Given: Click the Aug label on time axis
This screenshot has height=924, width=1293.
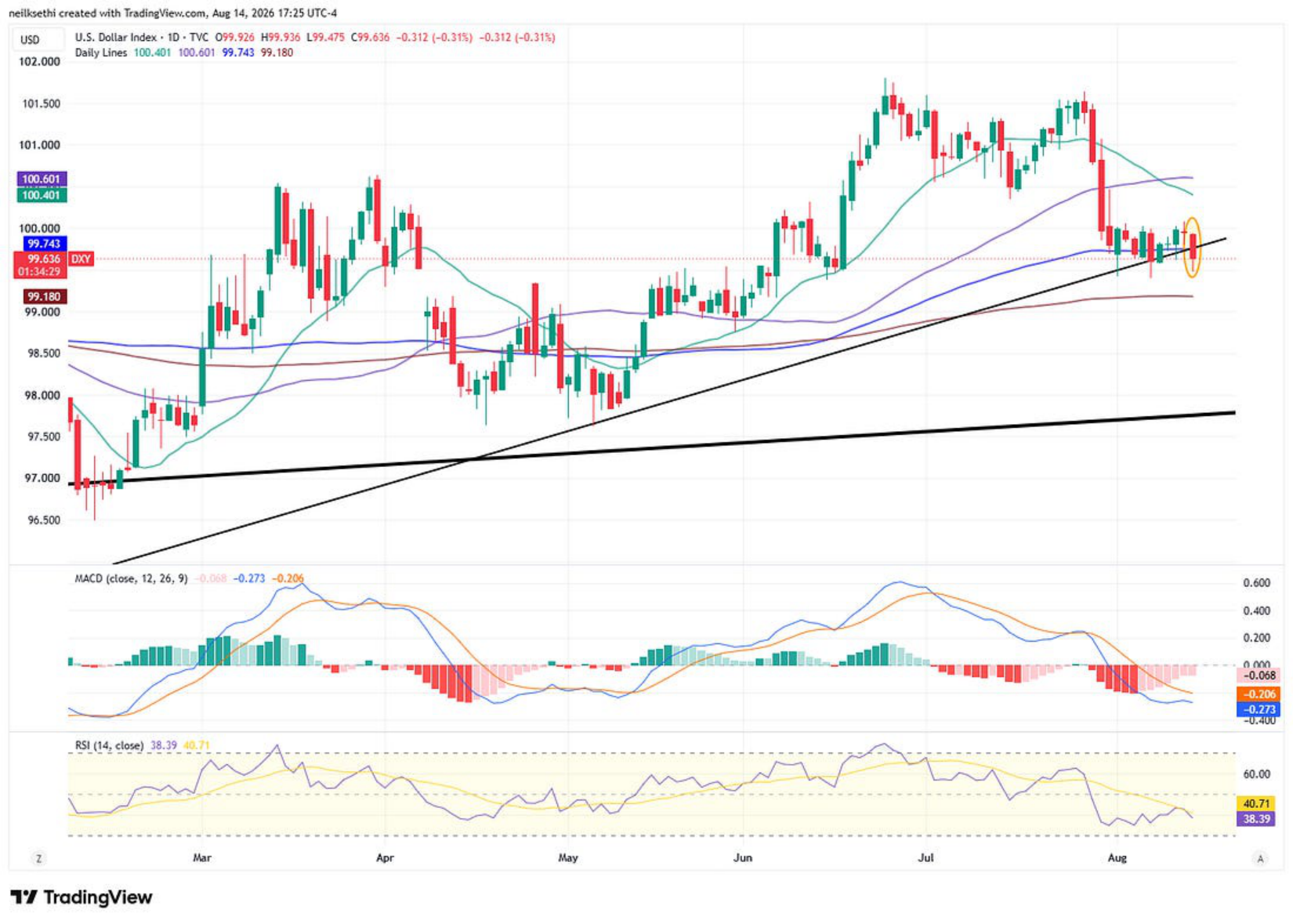Looking at the screenshot, I should [x=1117, y=858].
